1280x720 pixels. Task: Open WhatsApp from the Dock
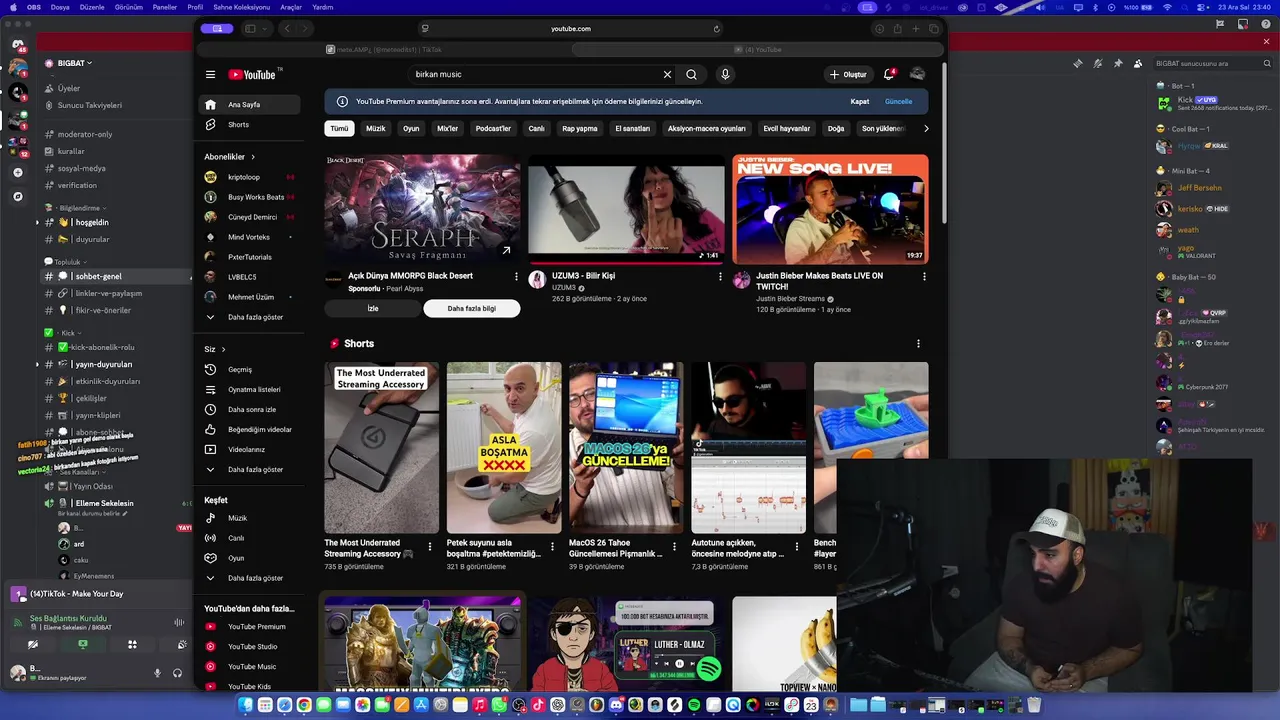click(x=499, y=705)
